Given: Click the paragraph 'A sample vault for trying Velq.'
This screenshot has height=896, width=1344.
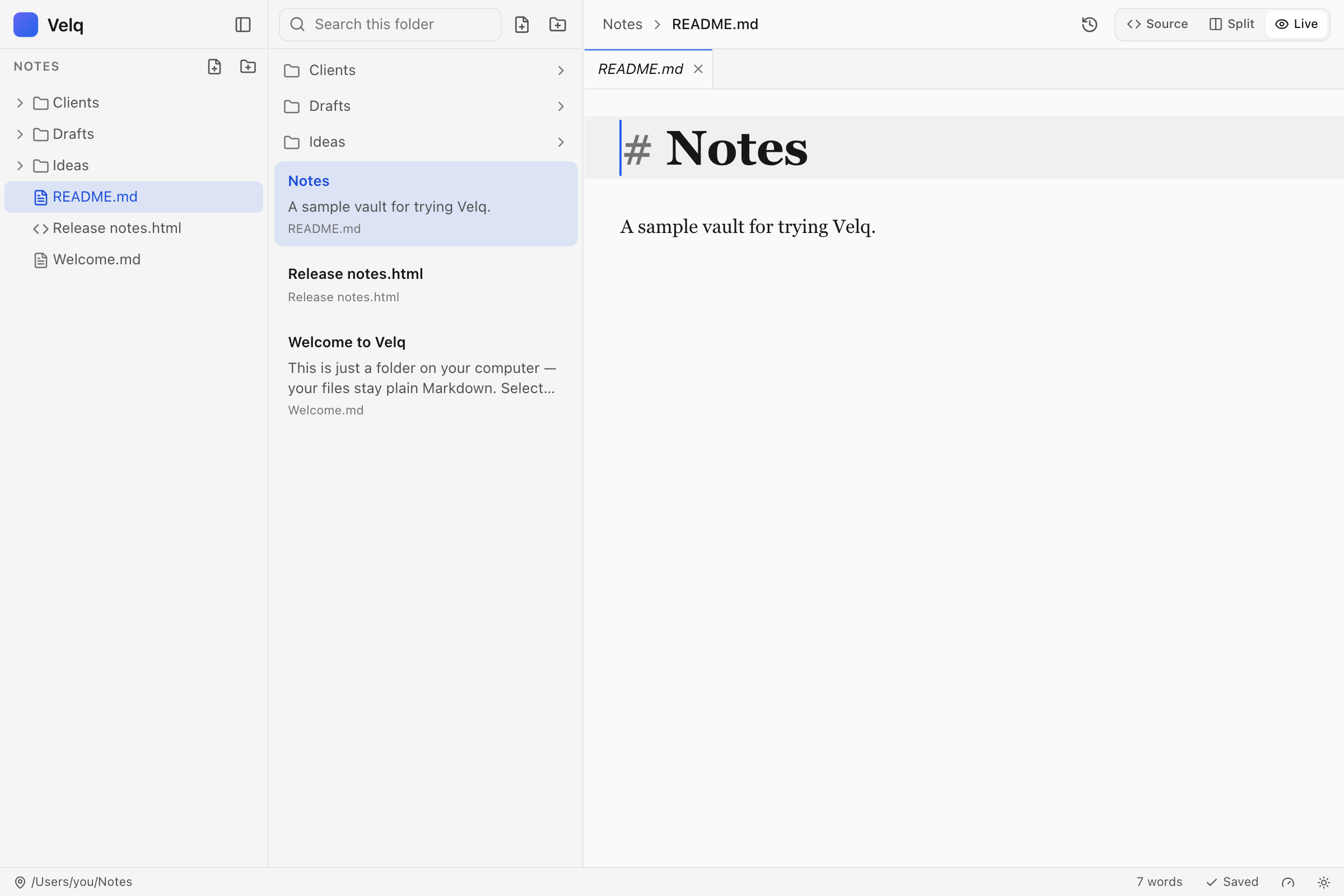Looking at the screenshot, I should (748, 227).
